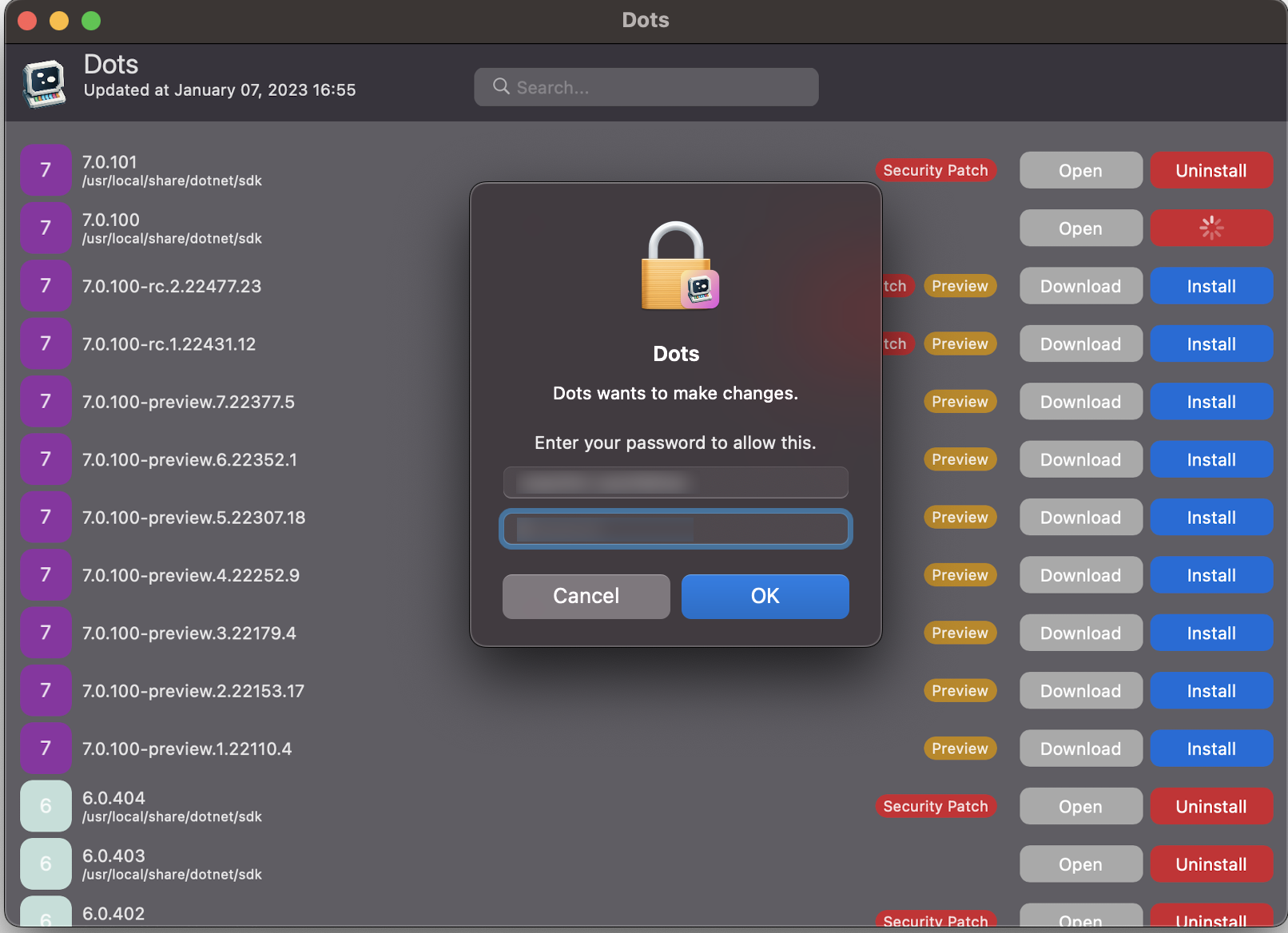Screen dimensions: 1288x933
Task: Click the loading spinner on the 7.0.100 row
Action: (1210, 228)
